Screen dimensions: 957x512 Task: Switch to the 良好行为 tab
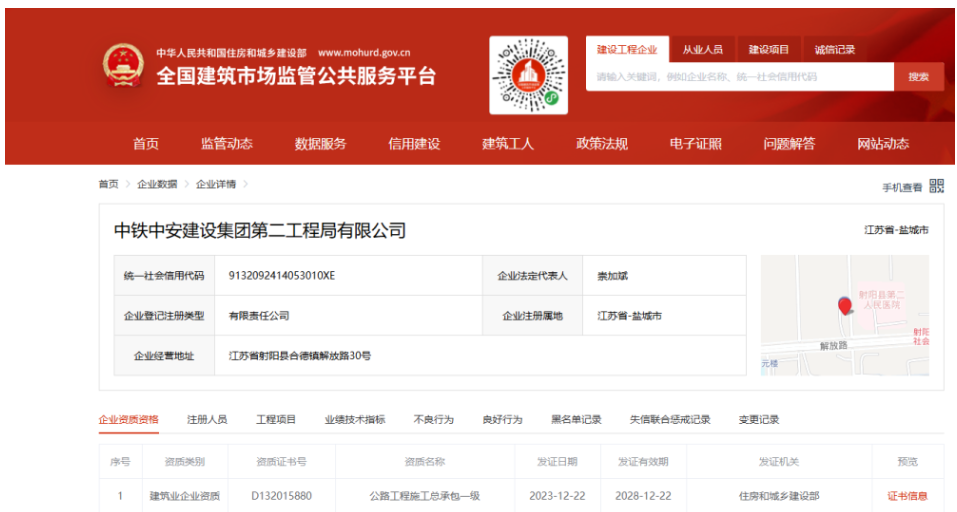pyautogui.click(x=502, y=419)
